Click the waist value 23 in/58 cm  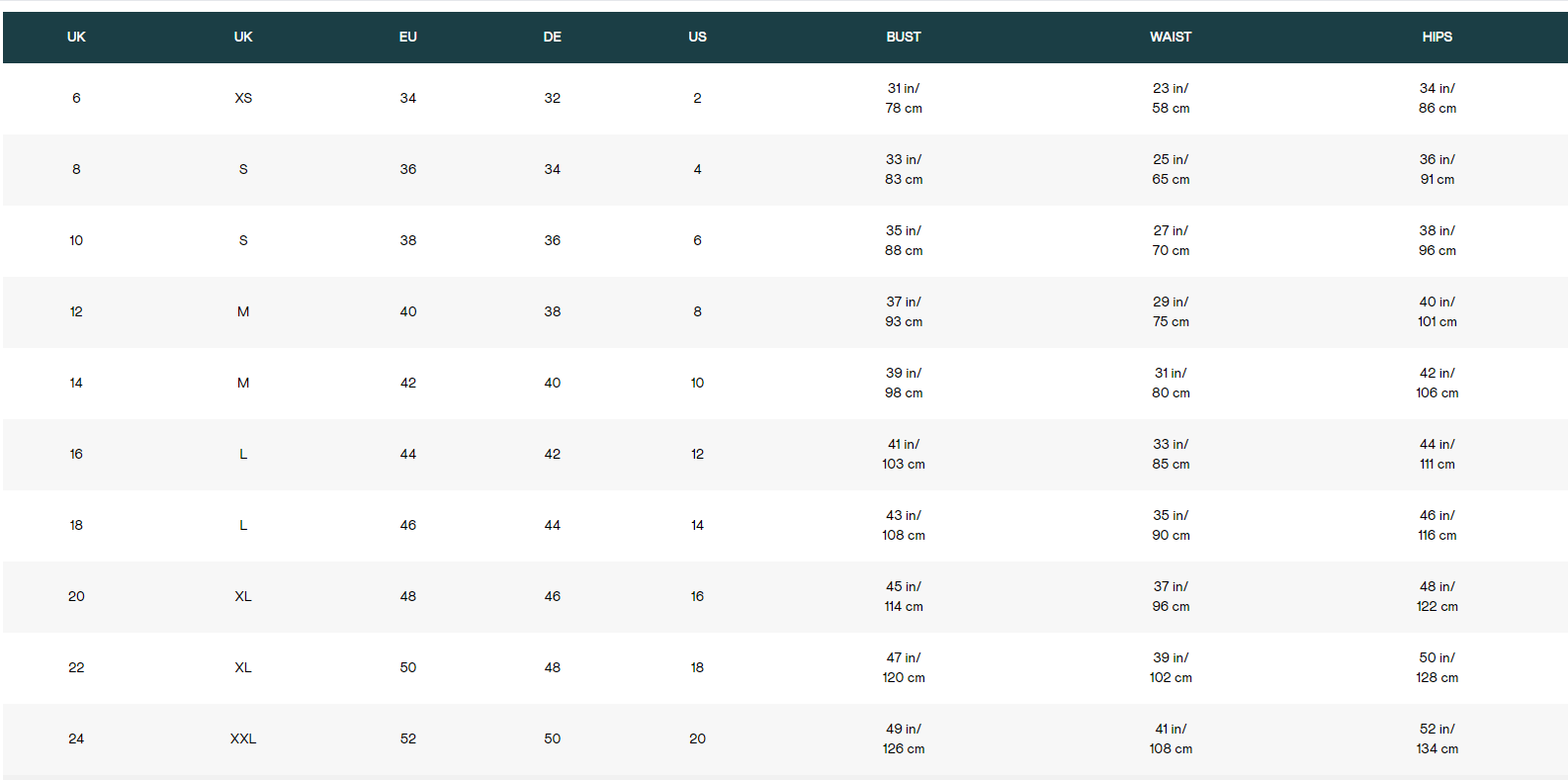[1170, 98]
